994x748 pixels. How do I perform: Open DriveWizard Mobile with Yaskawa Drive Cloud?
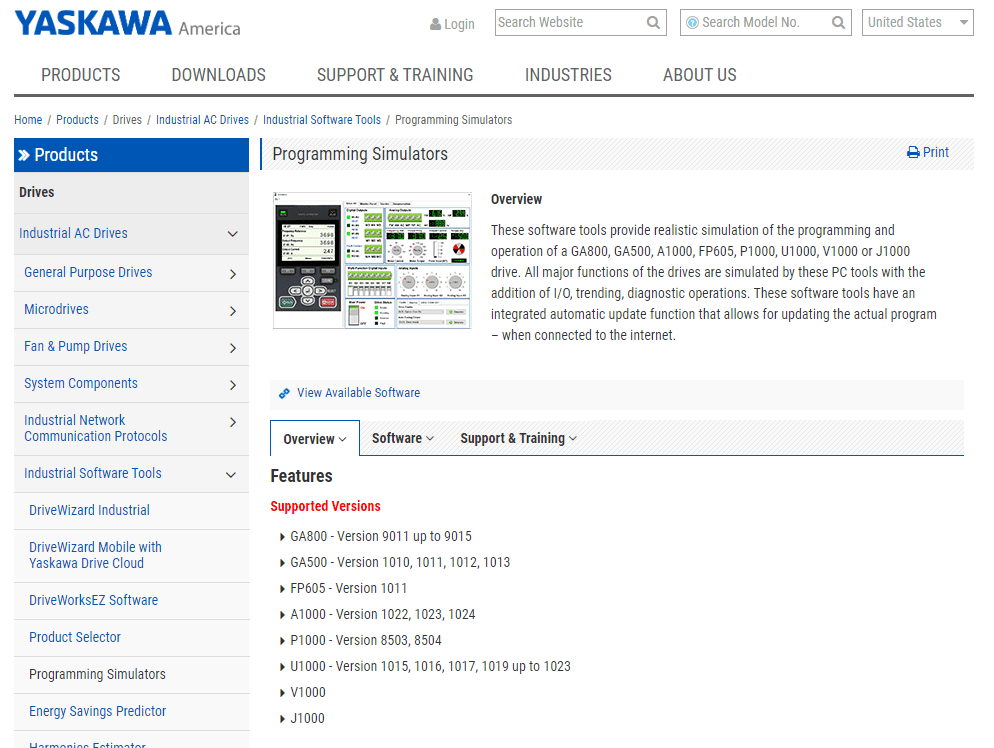(95, 555)
